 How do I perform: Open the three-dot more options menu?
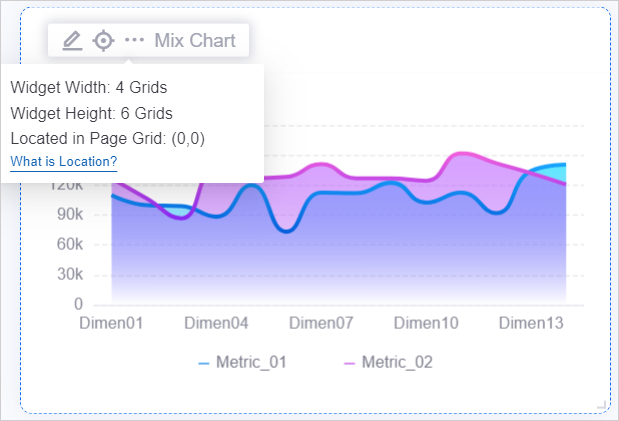[x=134, y=41]
